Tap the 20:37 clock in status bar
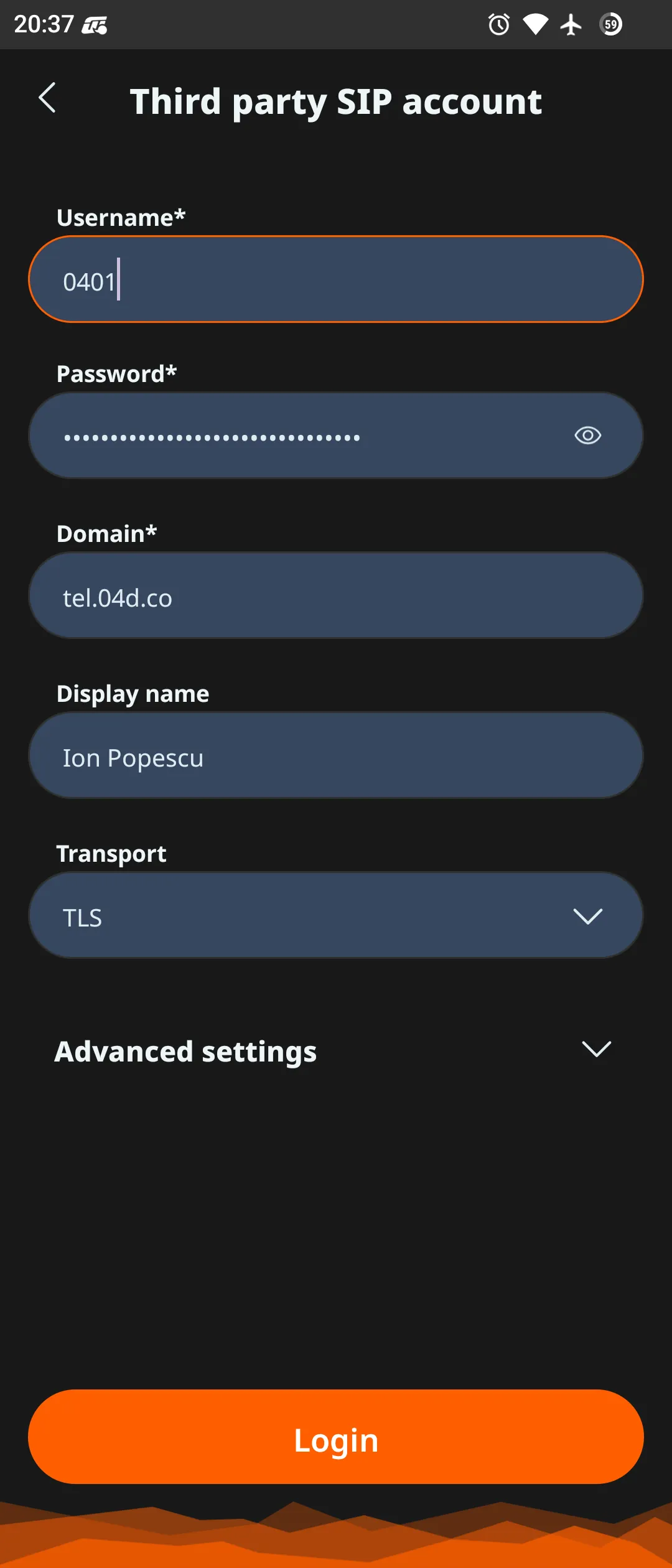Image resolution: width=672 pixels, height=1568 pixels. tap(44, 25)
